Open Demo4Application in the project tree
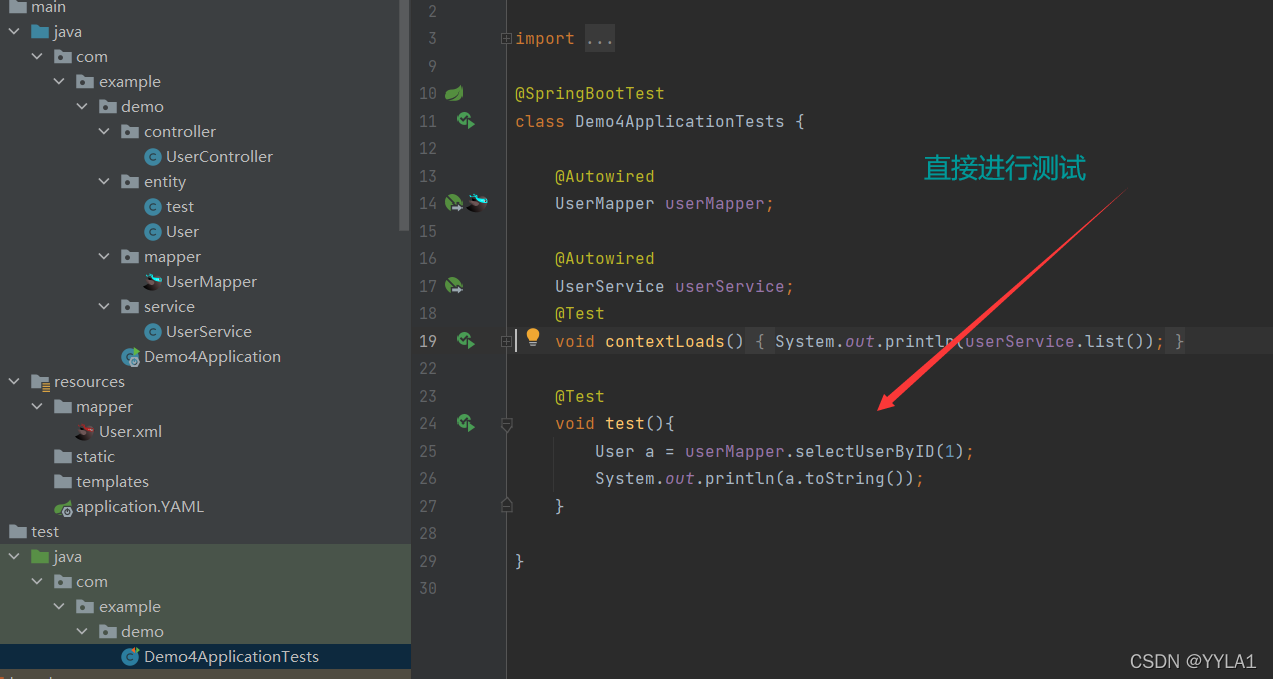 pos(212,357)
